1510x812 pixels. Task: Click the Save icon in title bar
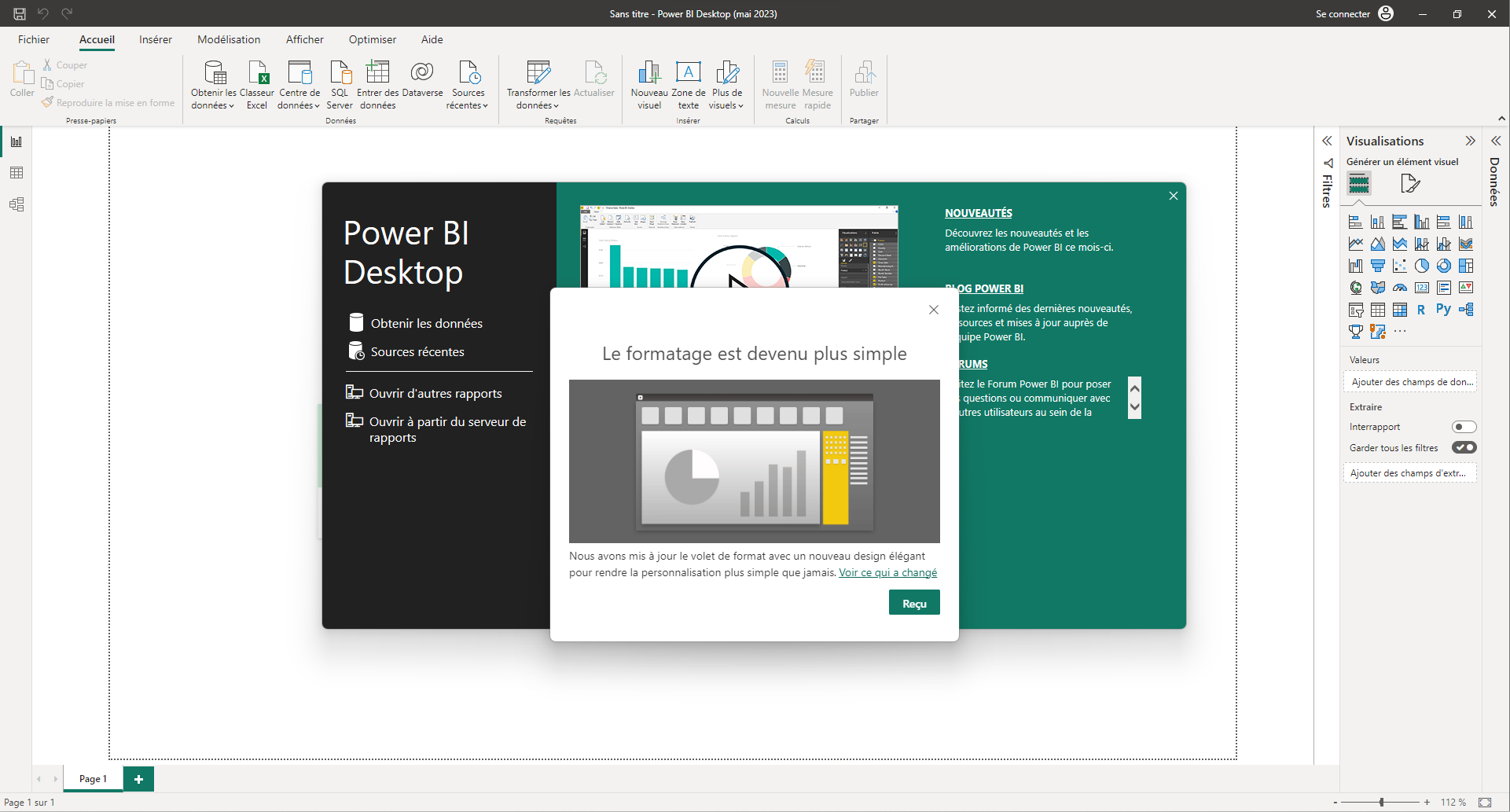tap(20, 13)
